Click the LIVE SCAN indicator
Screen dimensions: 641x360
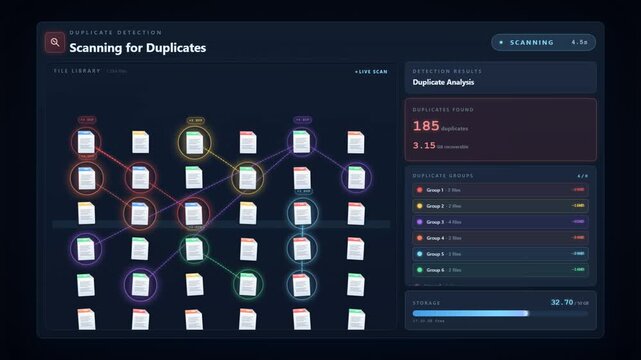pos(371,72)
